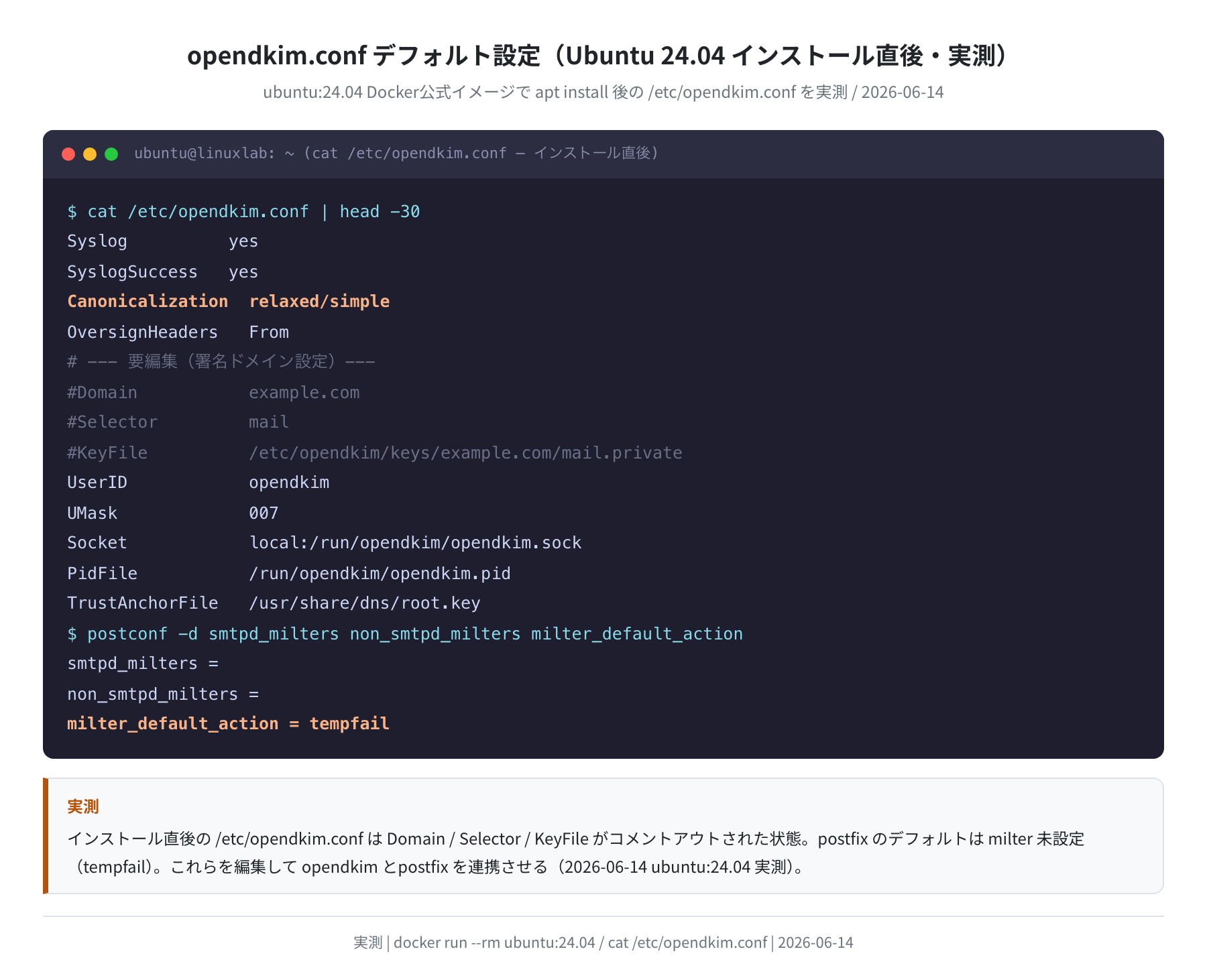Click the selector value 'mail'

[x=269, y=422]
